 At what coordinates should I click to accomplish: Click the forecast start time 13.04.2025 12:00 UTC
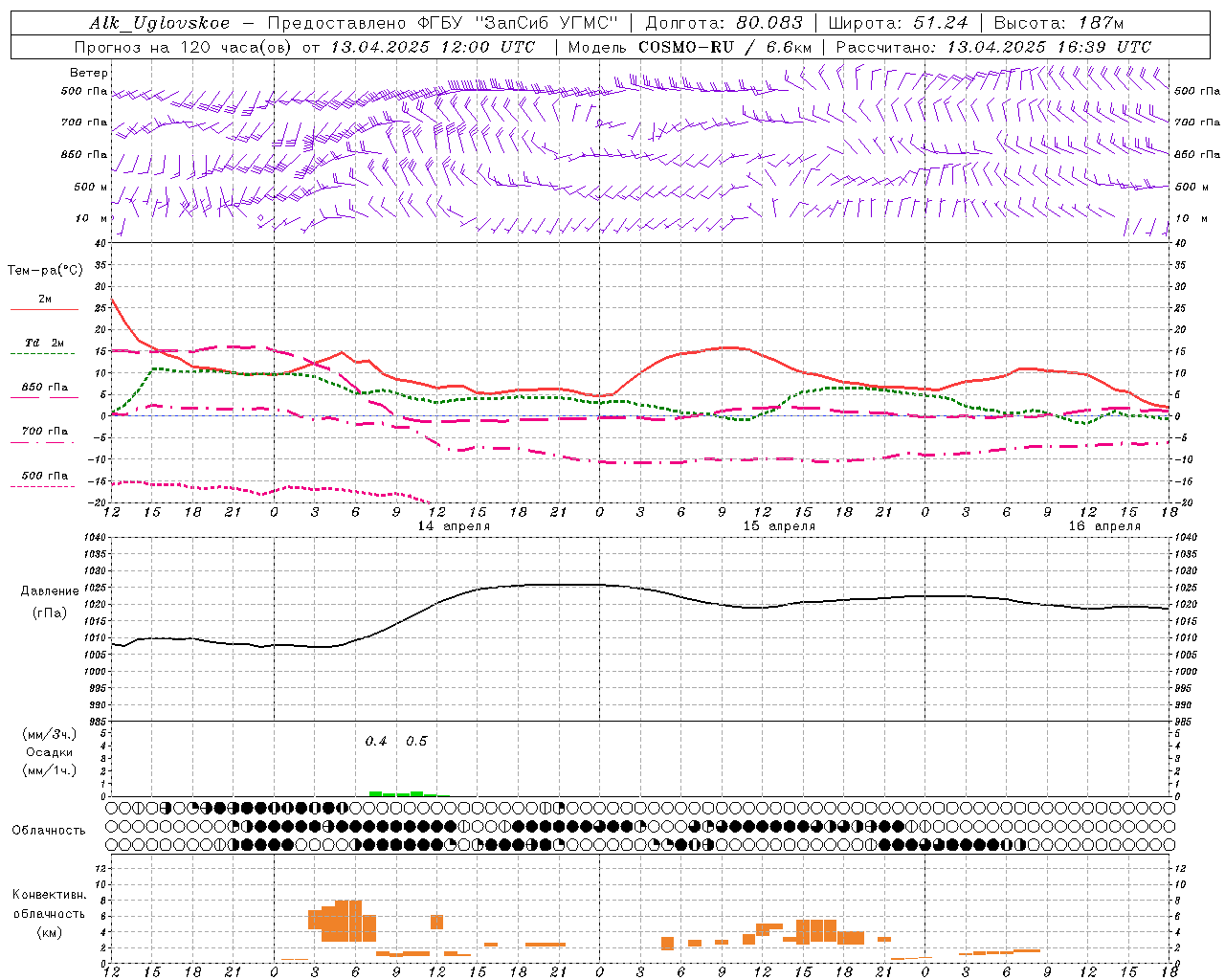coord(433,47)
